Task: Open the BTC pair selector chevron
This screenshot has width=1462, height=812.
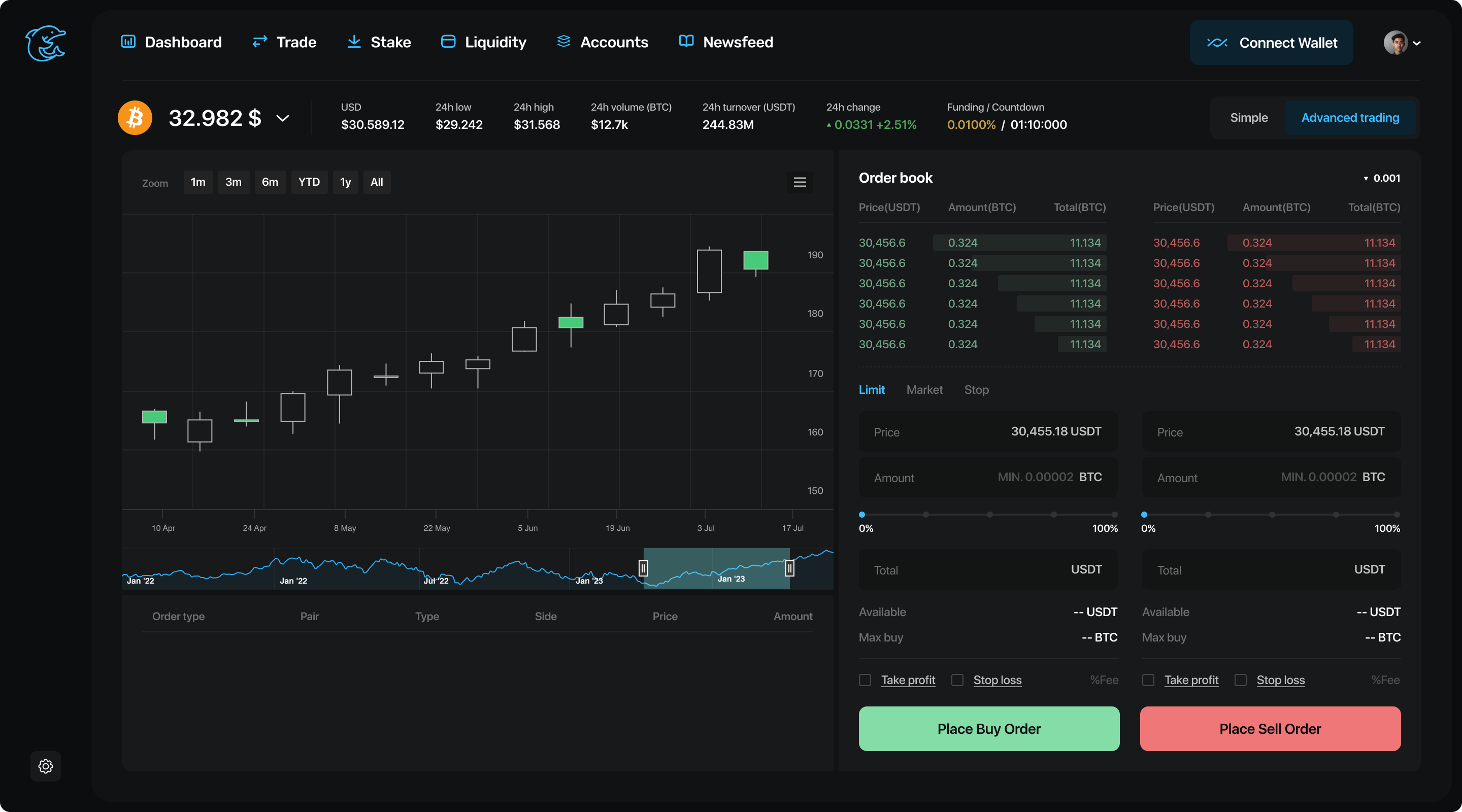Action: tap(282, 119)
